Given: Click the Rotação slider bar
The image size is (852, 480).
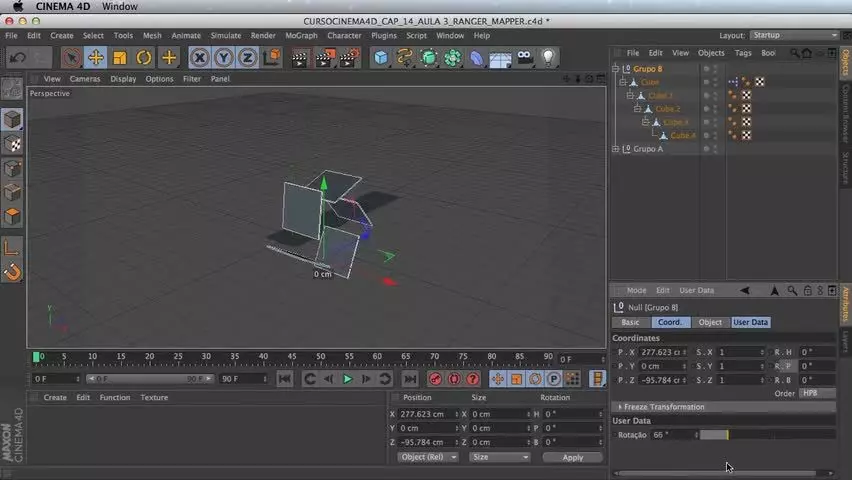Looking at the screenshot, I should pos(767,435).
